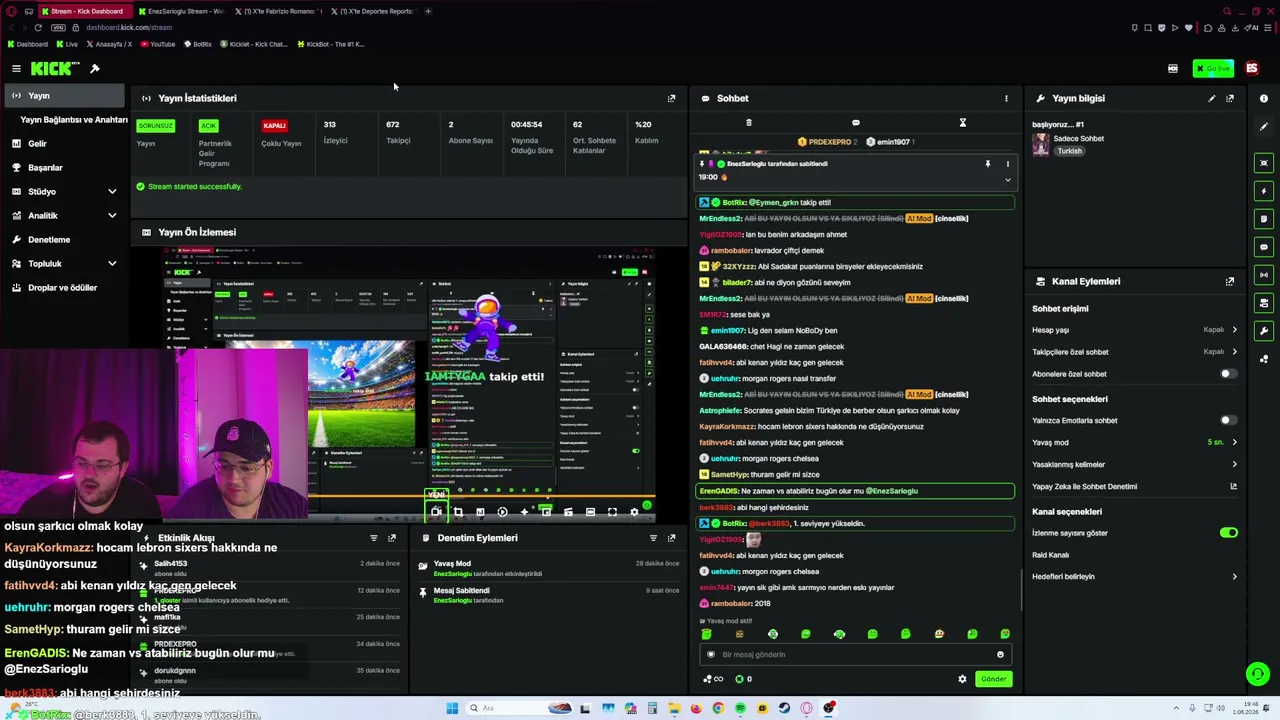The width and height of the screenshot is (1280, 720).
Task: Open Yapay Zeka ile Sohbet Denetimi link
Action: 1134,487
